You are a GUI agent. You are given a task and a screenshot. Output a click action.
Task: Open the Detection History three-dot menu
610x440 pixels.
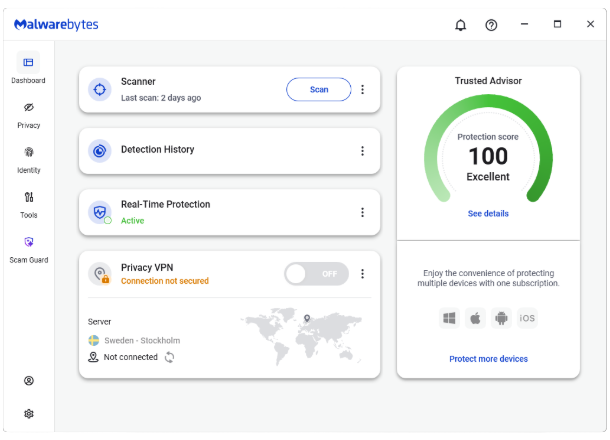click(363, 151)
